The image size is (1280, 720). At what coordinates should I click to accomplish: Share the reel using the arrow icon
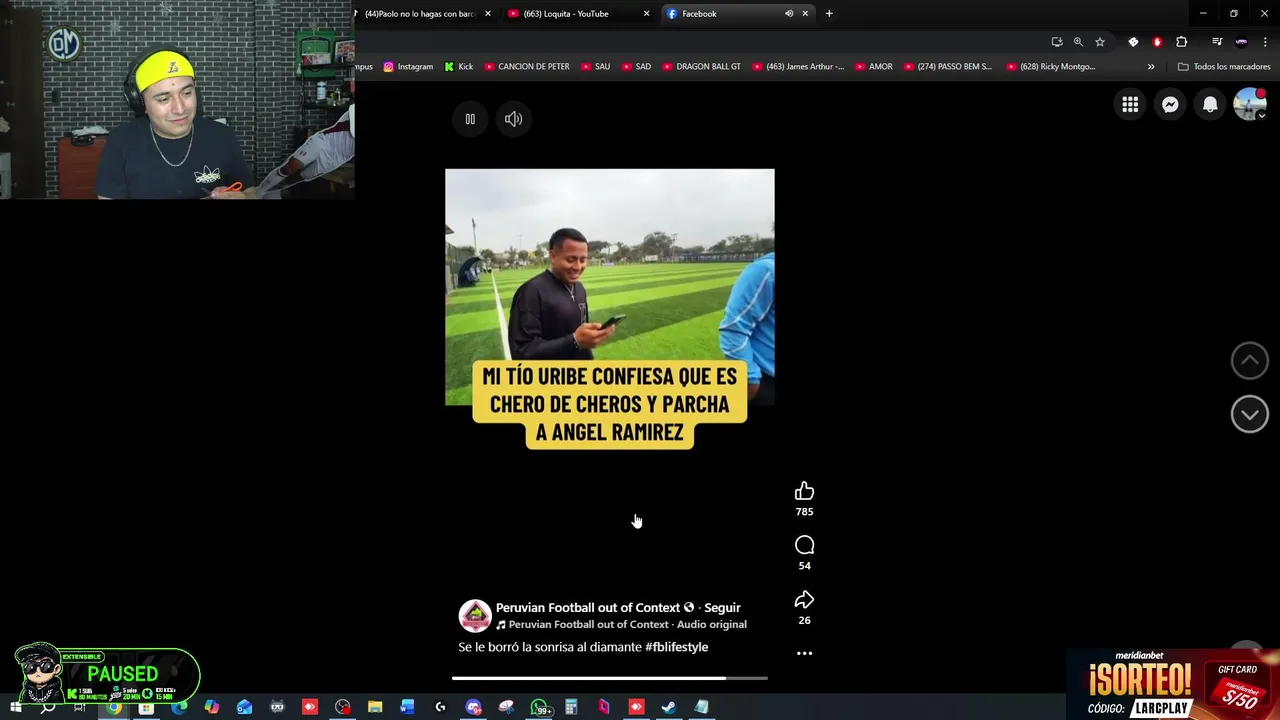(x=804, y=600)
